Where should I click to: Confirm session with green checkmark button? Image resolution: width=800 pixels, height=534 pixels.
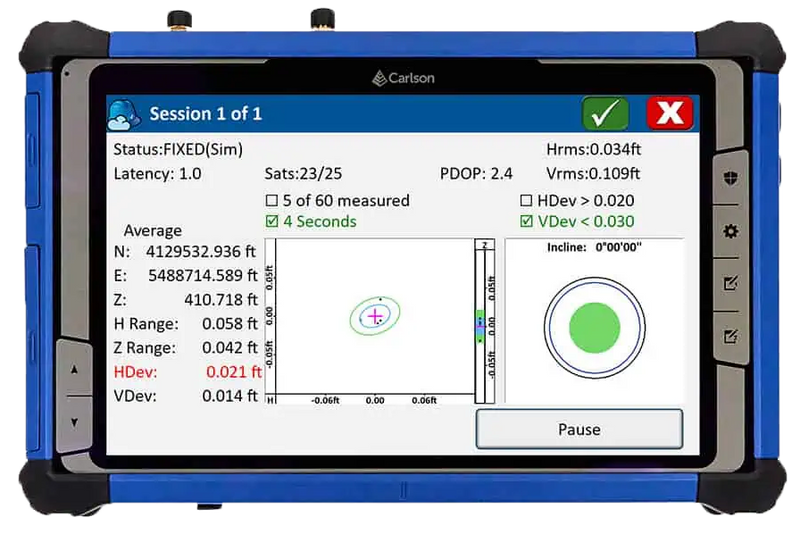tap(605, 113)
